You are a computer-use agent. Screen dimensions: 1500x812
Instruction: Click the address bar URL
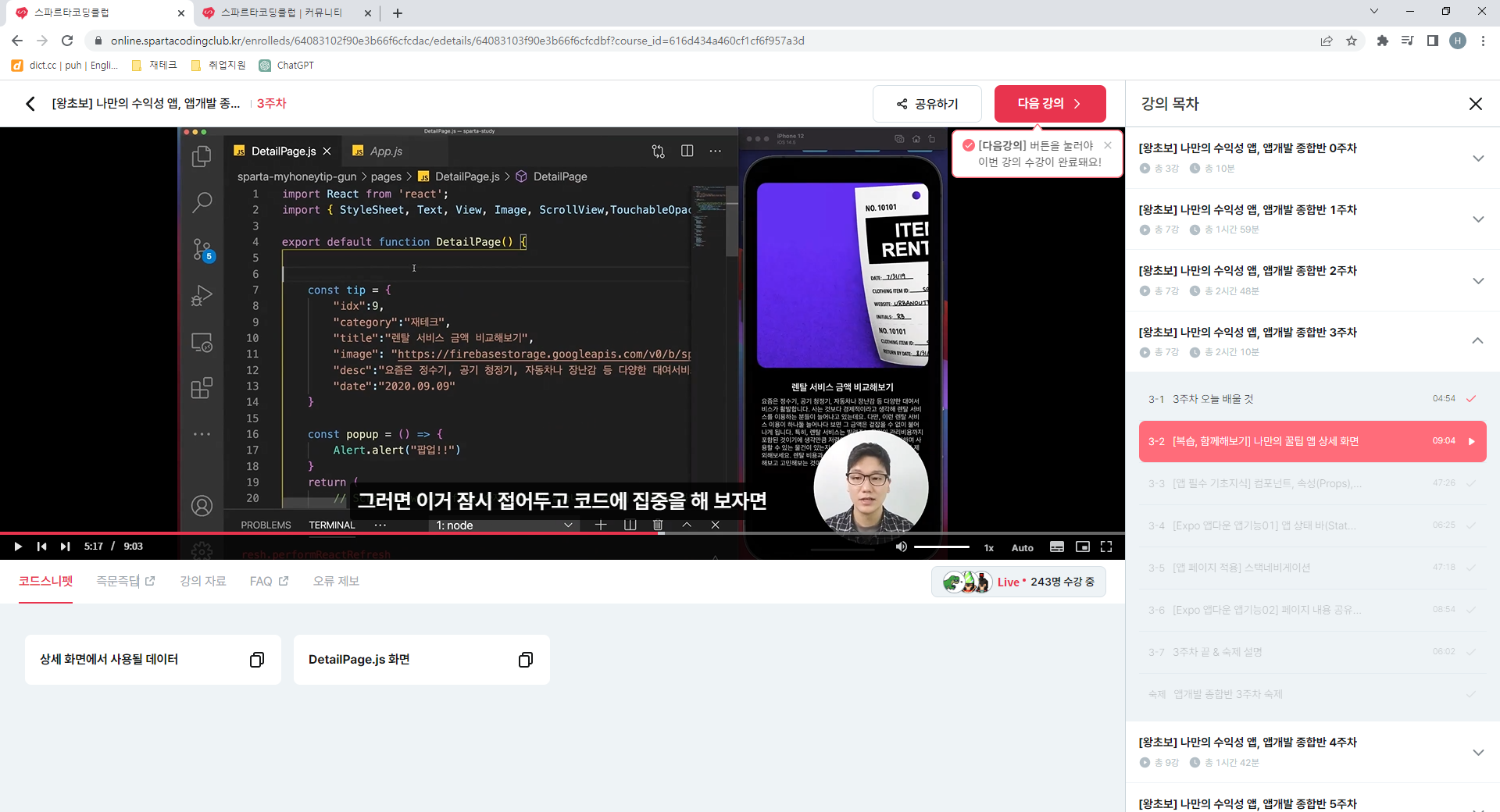(x=458, y=41)
